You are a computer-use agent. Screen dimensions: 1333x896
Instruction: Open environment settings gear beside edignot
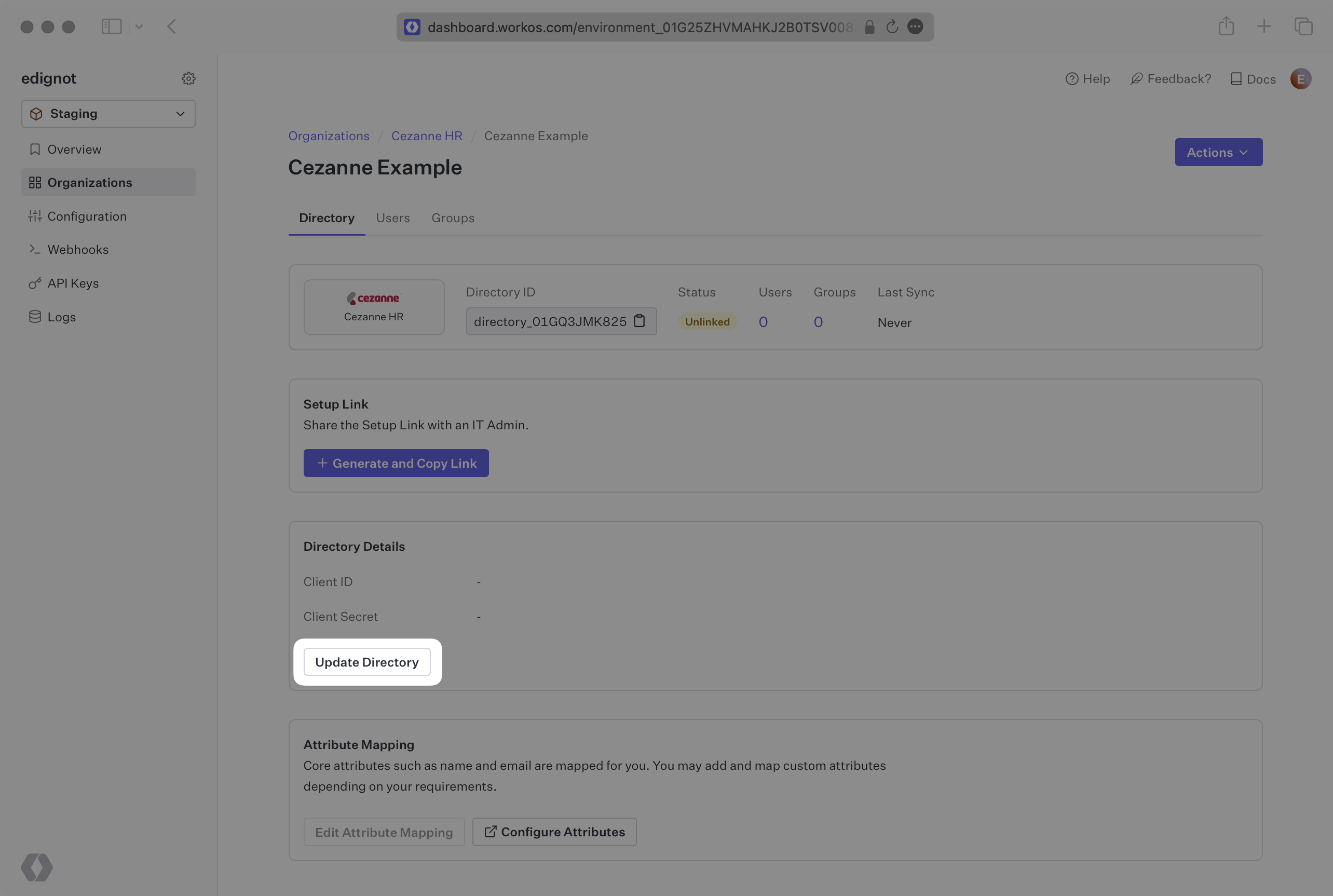tap(188, 78)
